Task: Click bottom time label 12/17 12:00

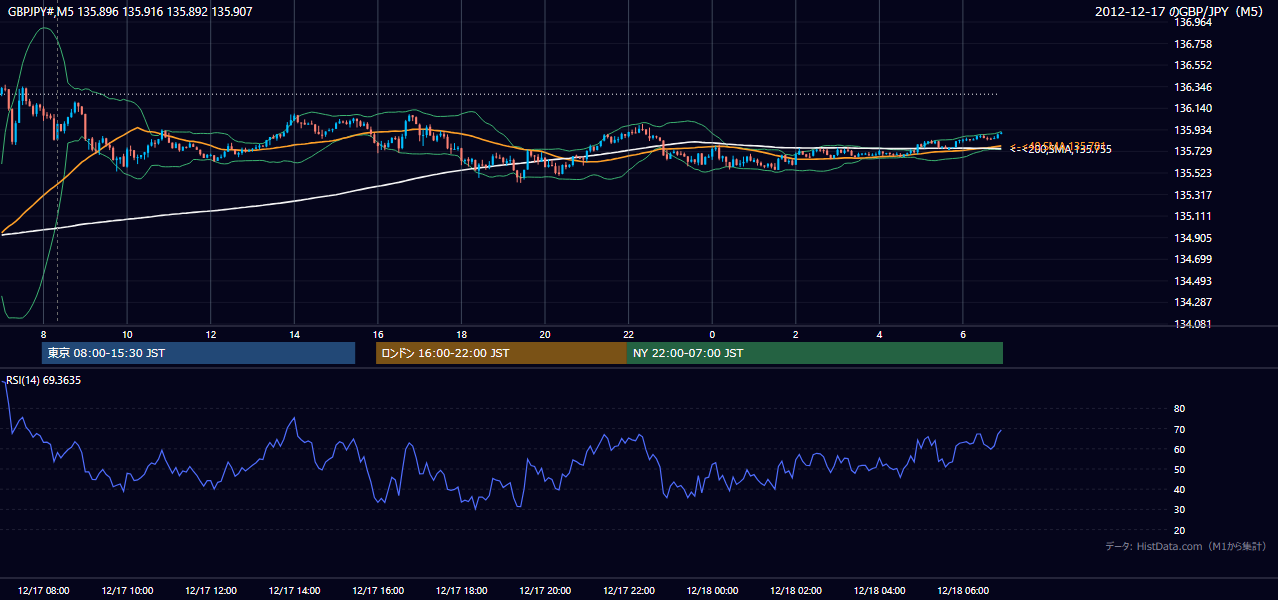Action: pyautogui.click(x=211, y=591)
